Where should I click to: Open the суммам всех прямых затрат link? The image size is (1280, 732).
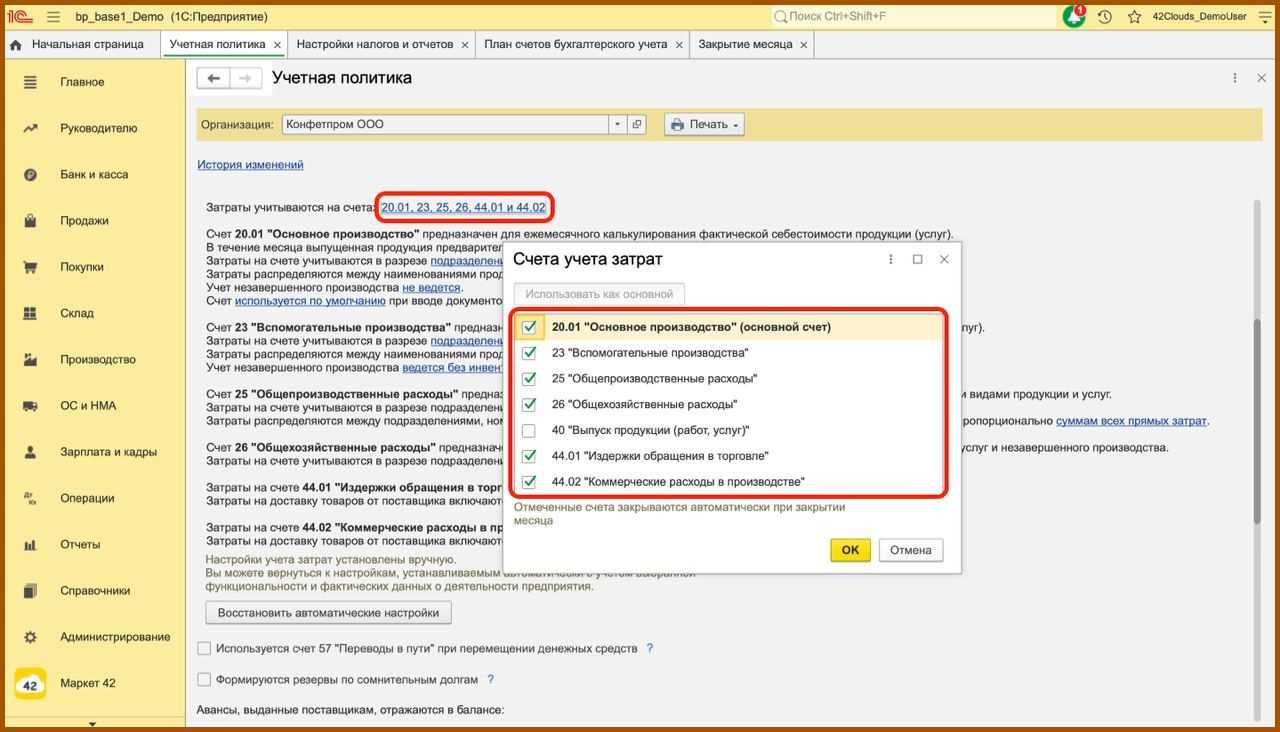click(x=1131, y=421)
